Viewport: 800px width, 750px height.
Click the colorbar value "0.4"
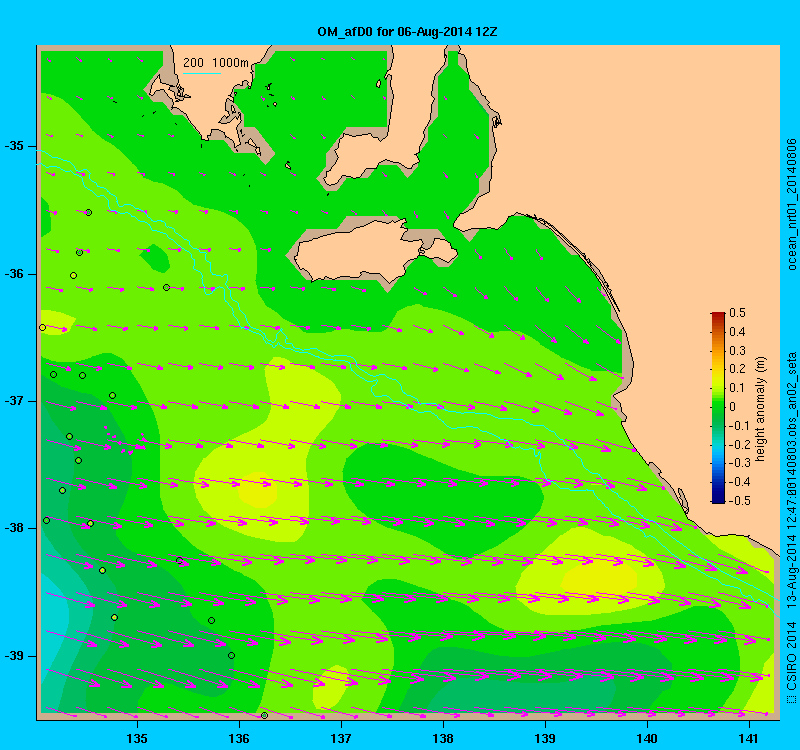737,332
